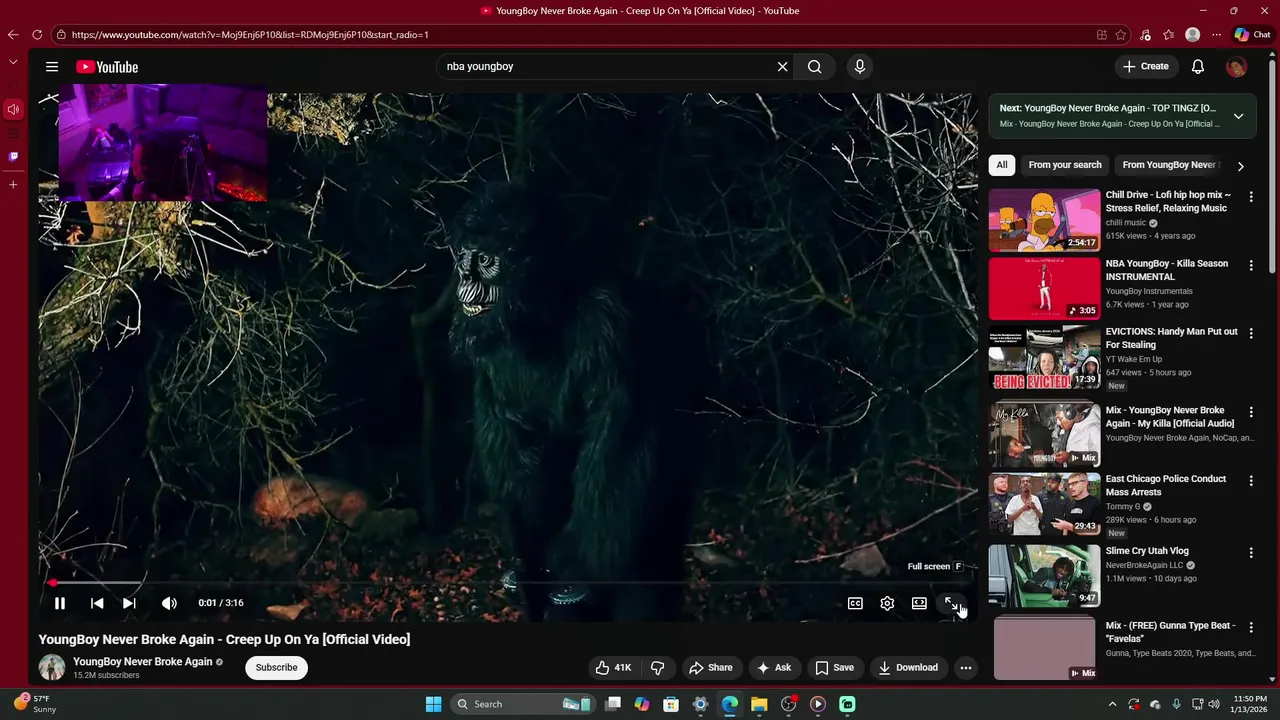
Task: Open options for EVICTIONS Handy Man video
Action: 1251,333
